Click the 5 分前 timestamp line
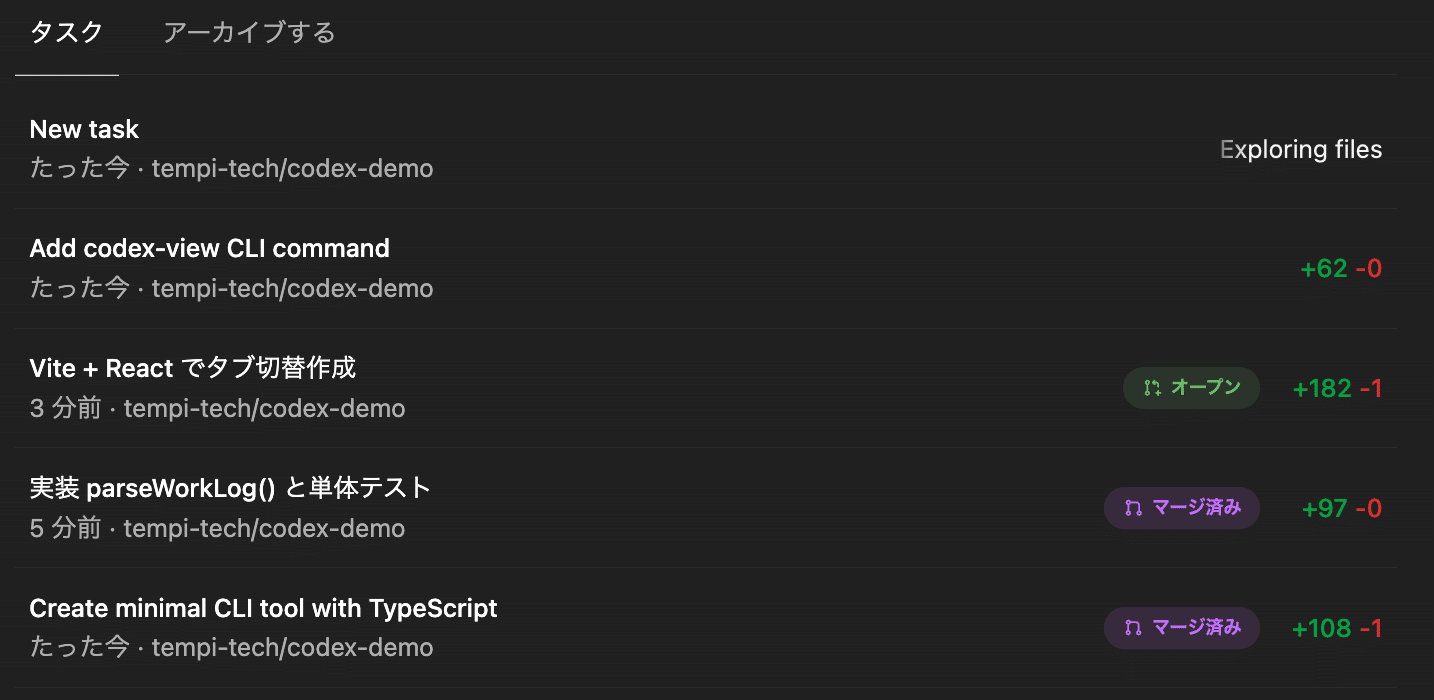Image resolution: width=1434 pixels, height=700 pixels. [x=217, y=528]
